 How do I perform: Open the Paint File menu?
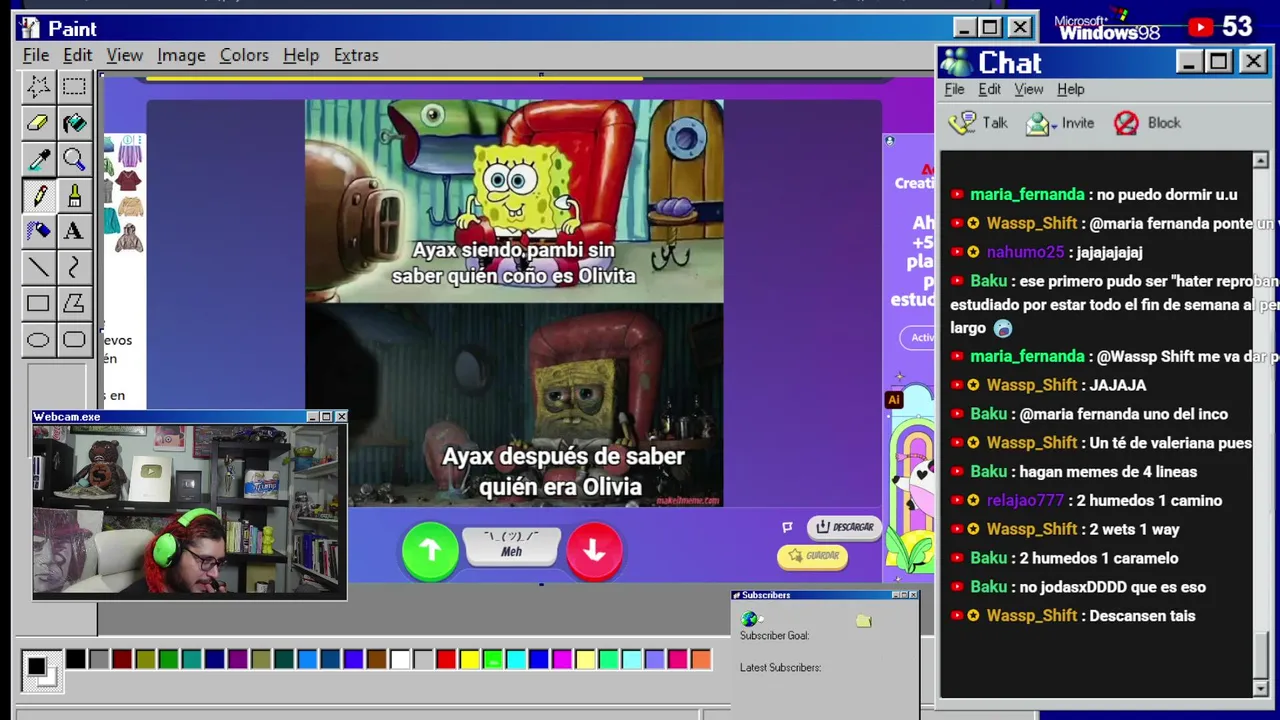[36, 55]
